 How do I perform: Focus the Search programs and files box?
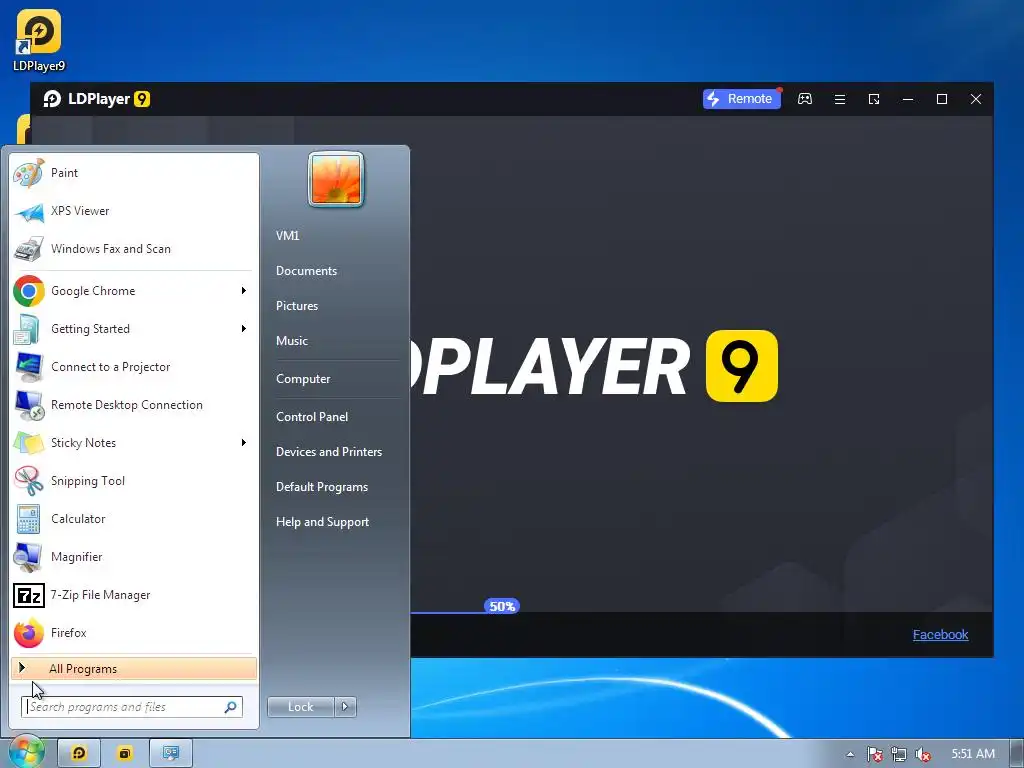click(x=132, y=707)
